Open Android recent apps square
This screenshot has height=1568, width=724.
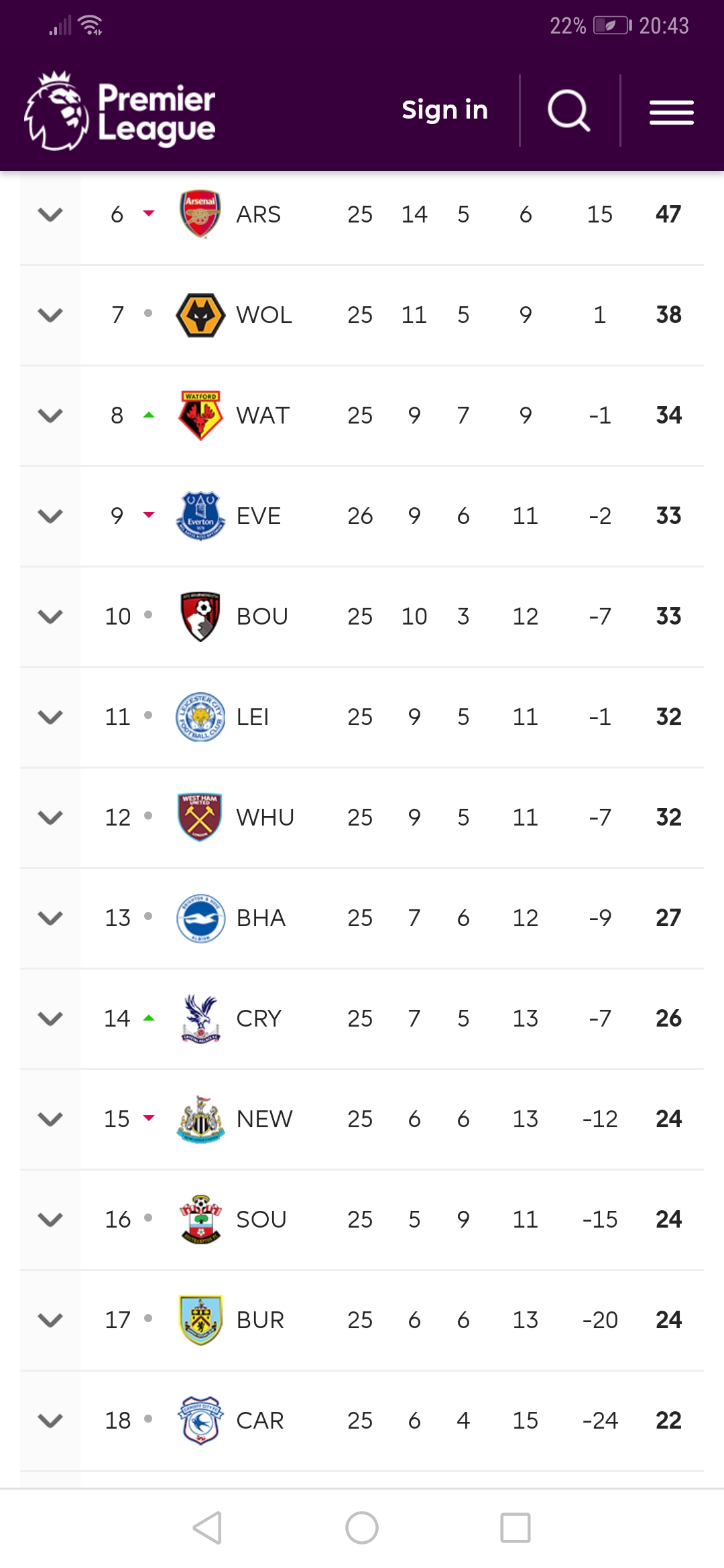pos(516,1528)
